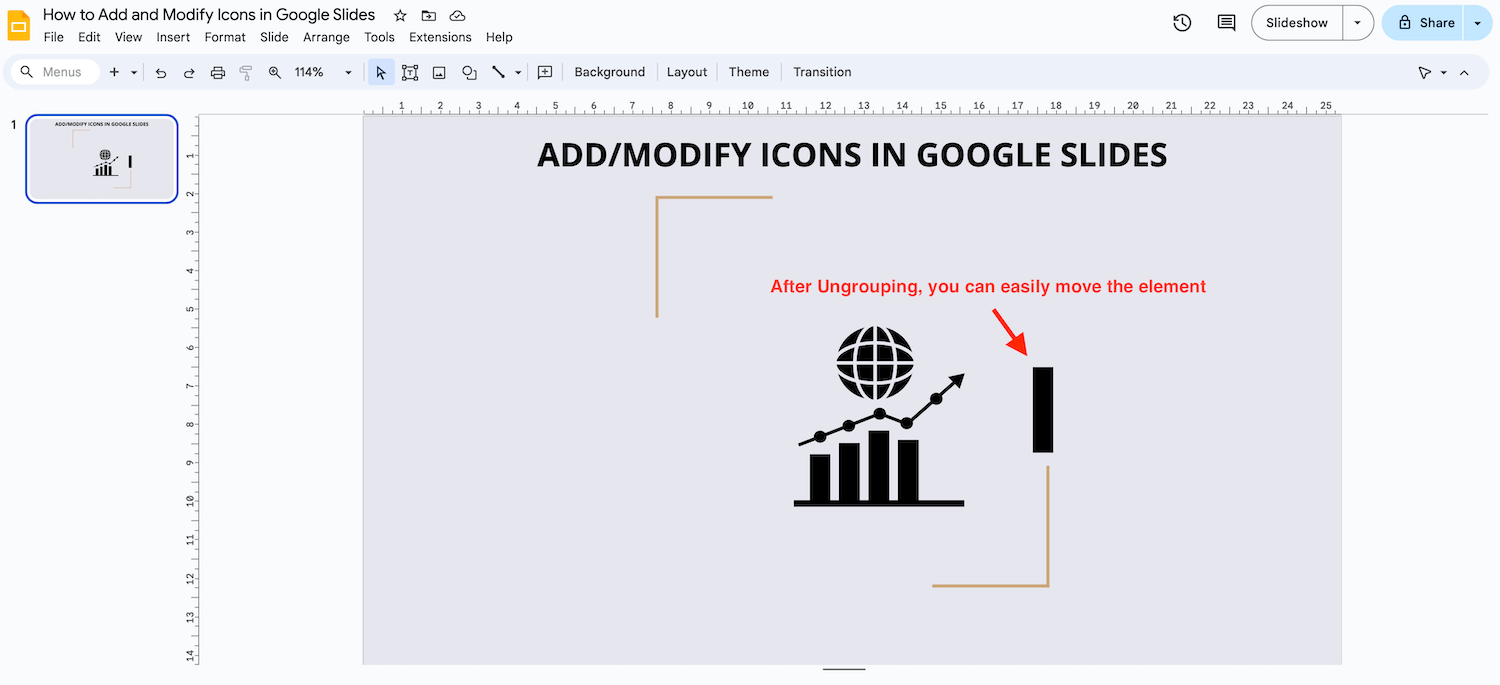
Task: Select slide 1 thumbnail in filmstrip
Action: (102, 159)
